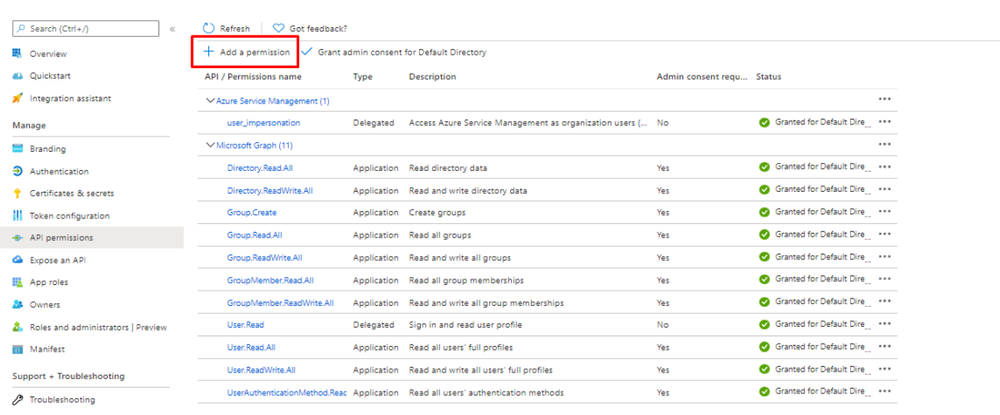This screenshot has width=1000, height=415.
Task: Click the Got feedback heart icon
Action: click(x=278, y=29)
